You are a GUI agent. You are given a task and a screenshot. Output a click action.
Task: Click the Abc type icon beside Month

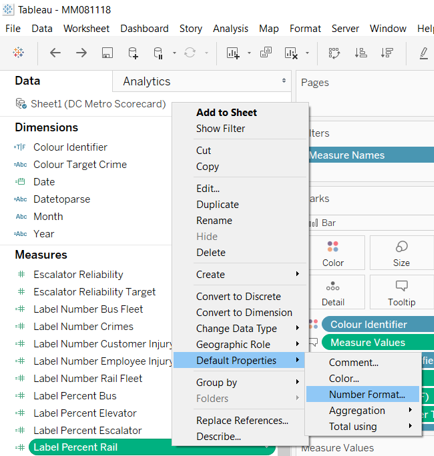[x=21, y=217]
